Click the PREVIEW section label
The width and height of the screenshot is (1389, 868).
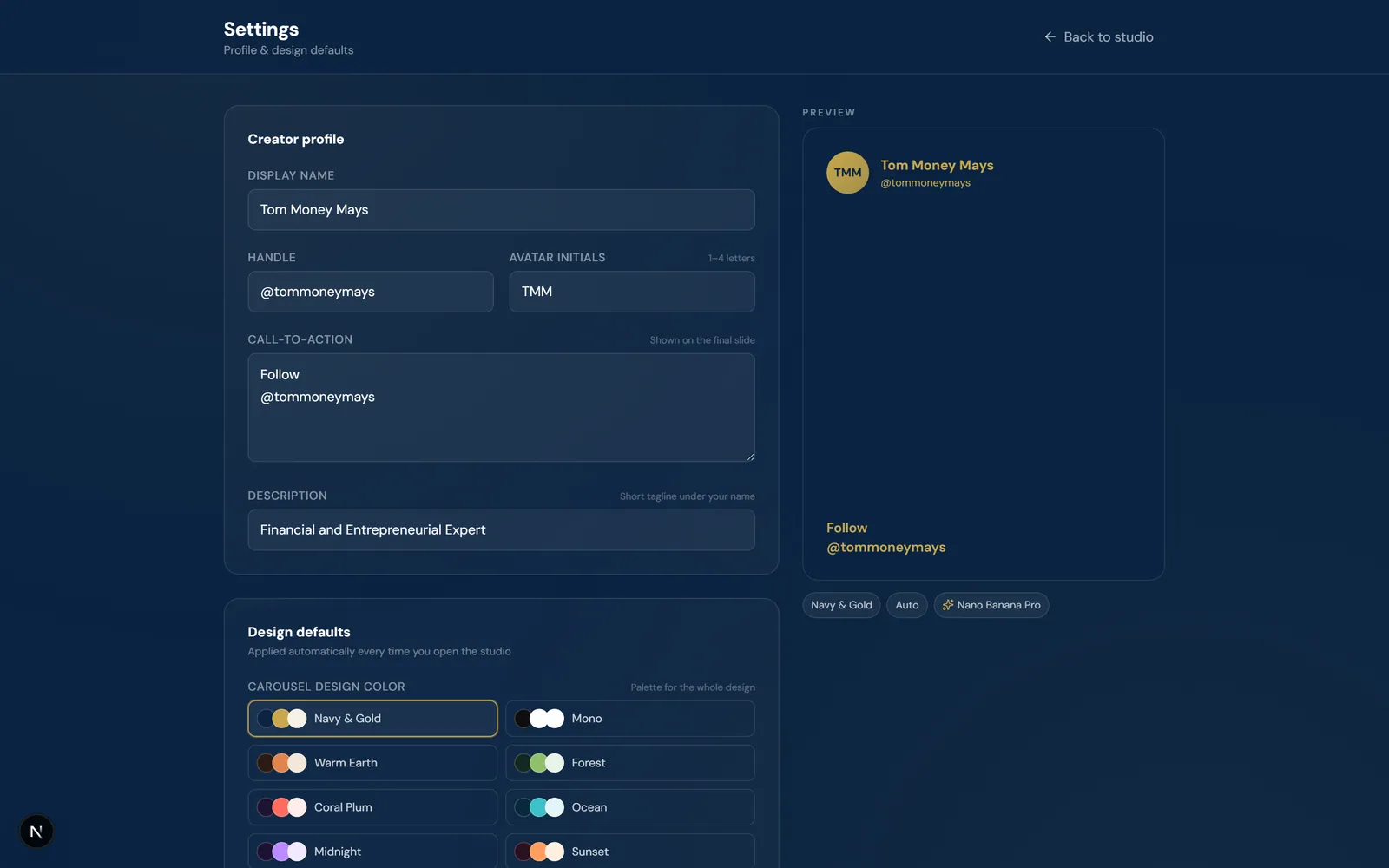[828, 113]
